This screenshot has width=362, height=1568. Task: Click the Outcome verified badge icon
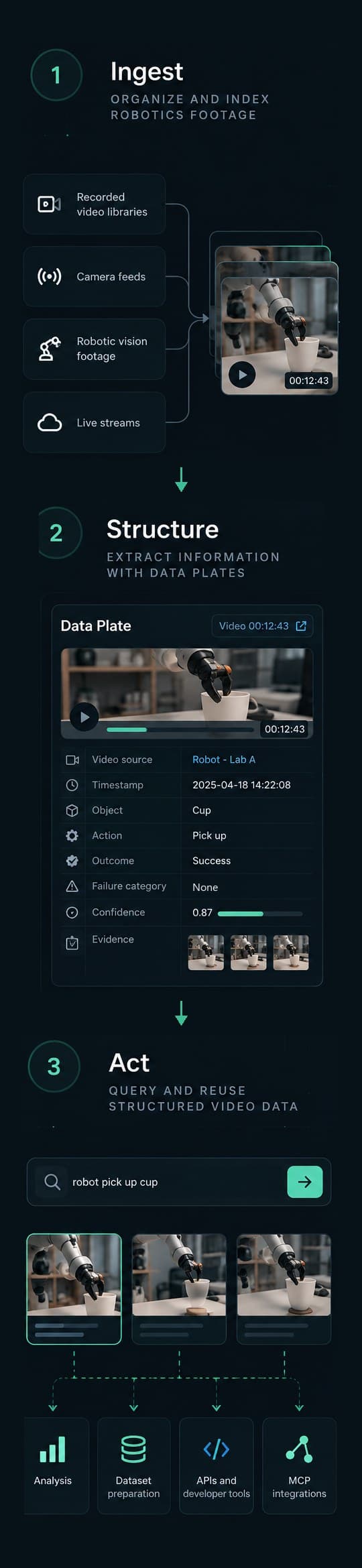72,861
